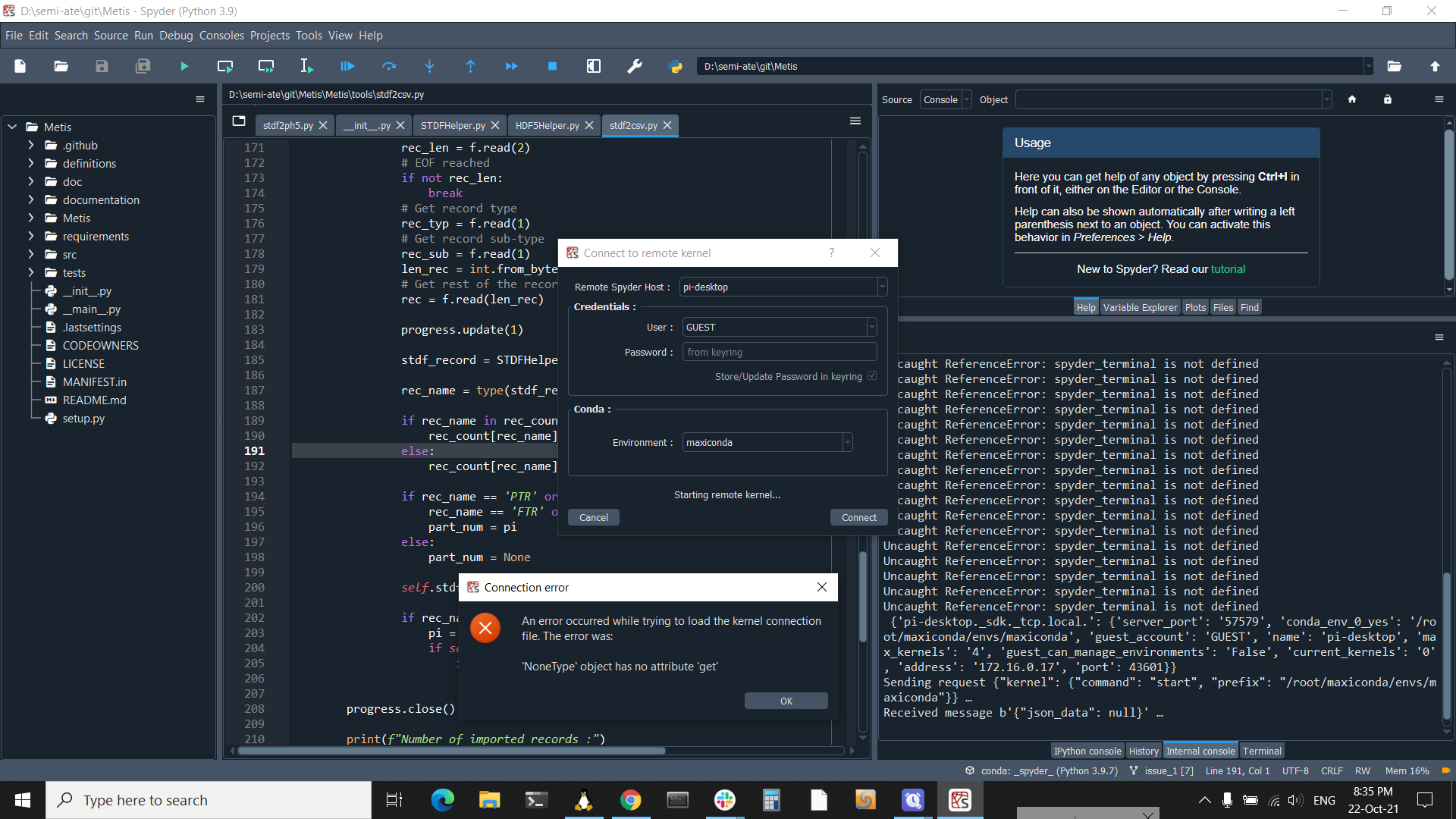Browse a working directory with the folder icon
Viewport: 1456px width, 819px height.
[x=1395, y=66]
